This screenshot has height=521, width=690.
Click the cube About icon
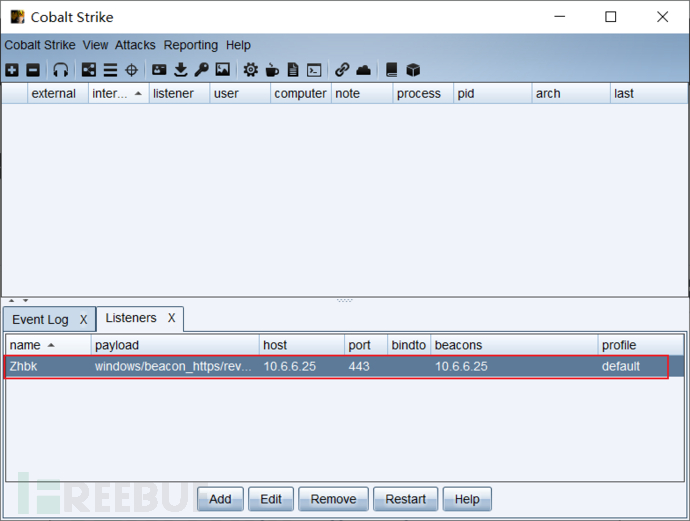(413, 70)
